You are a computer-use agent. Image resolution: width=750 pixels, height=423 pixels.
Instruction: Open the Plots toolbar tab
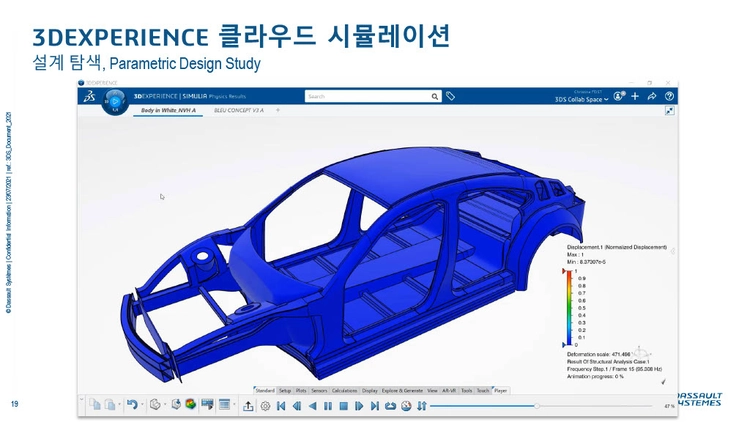click(x=301, y=391)
